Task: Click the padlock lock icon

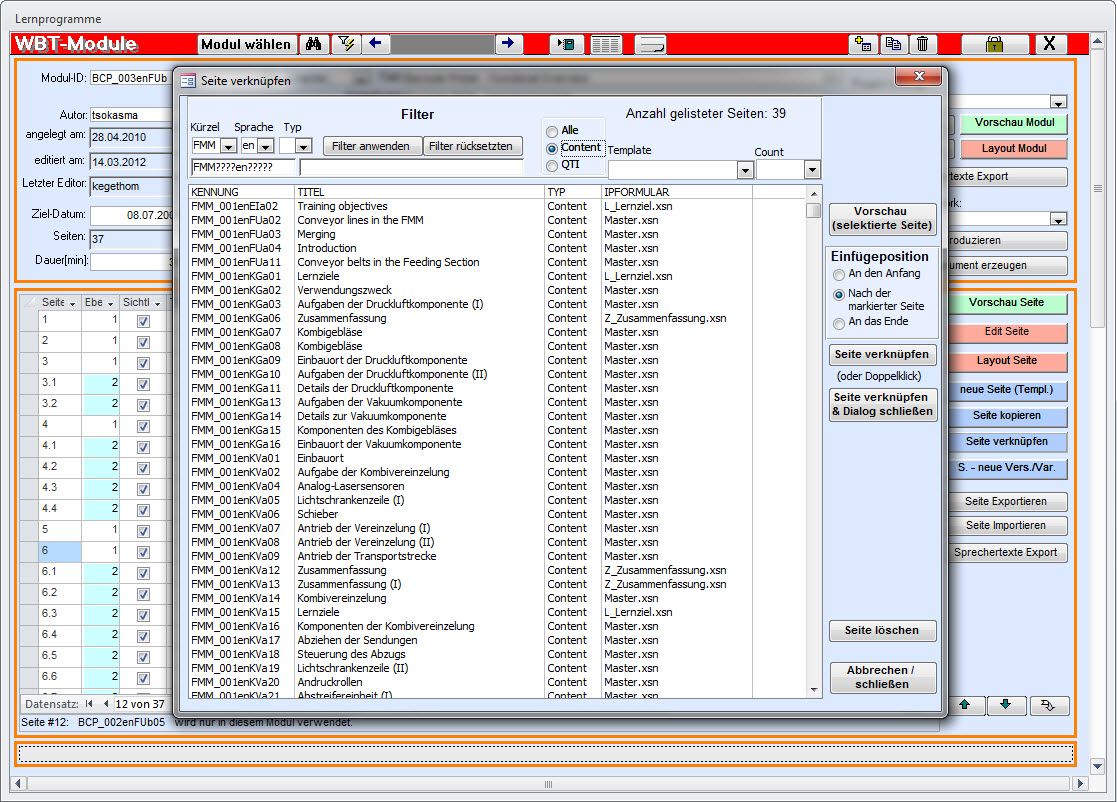Action: (994, 44)
